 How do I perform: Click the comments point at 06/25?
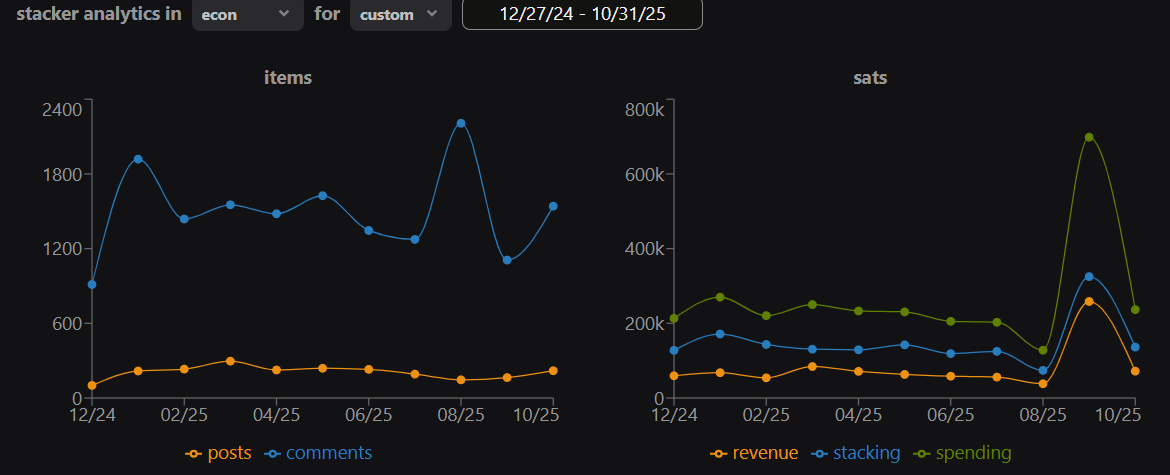tap(369, 230)
